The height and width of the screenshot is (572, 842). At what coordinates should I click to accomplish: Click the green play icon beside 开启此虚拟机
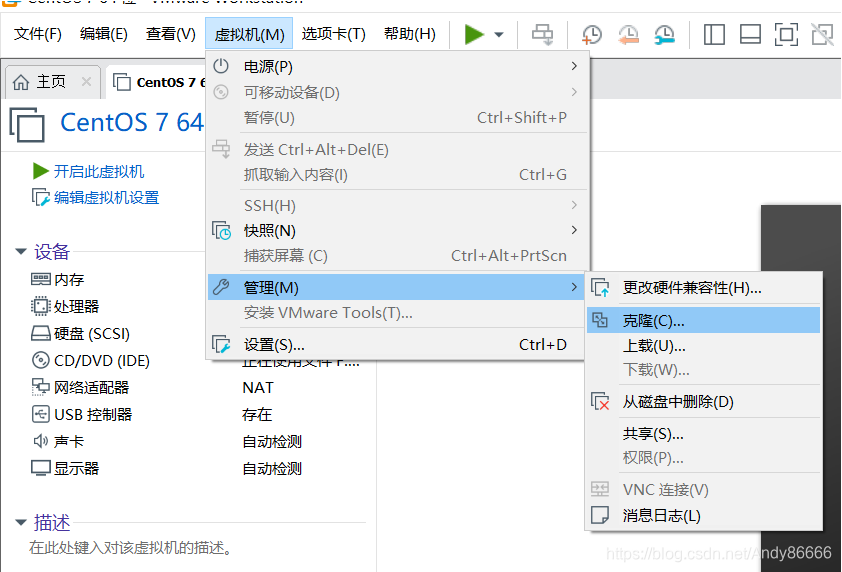[41, 171]
